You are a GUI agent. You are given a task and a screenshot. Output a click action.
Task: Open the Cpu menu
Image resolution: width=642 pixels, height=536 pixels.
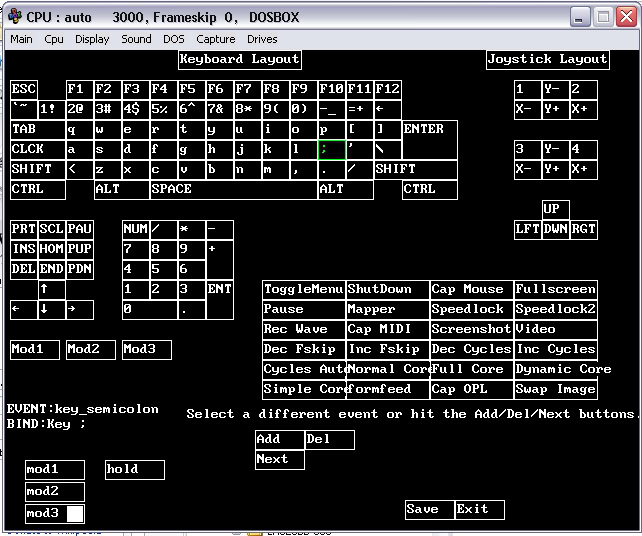pyautogui.click(x=54, y=39)
